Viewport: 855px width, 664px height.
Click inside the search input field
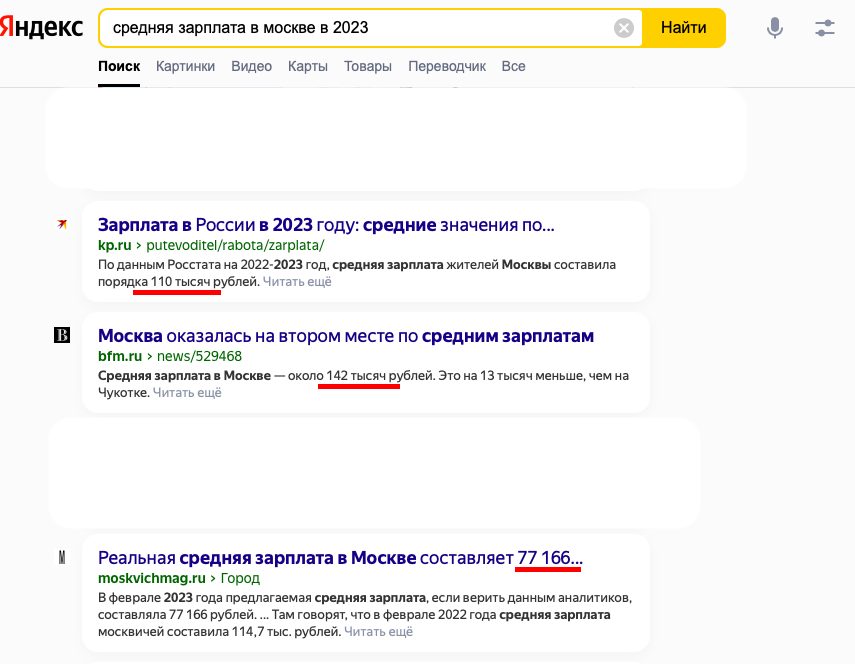click(x=350, y=27)
